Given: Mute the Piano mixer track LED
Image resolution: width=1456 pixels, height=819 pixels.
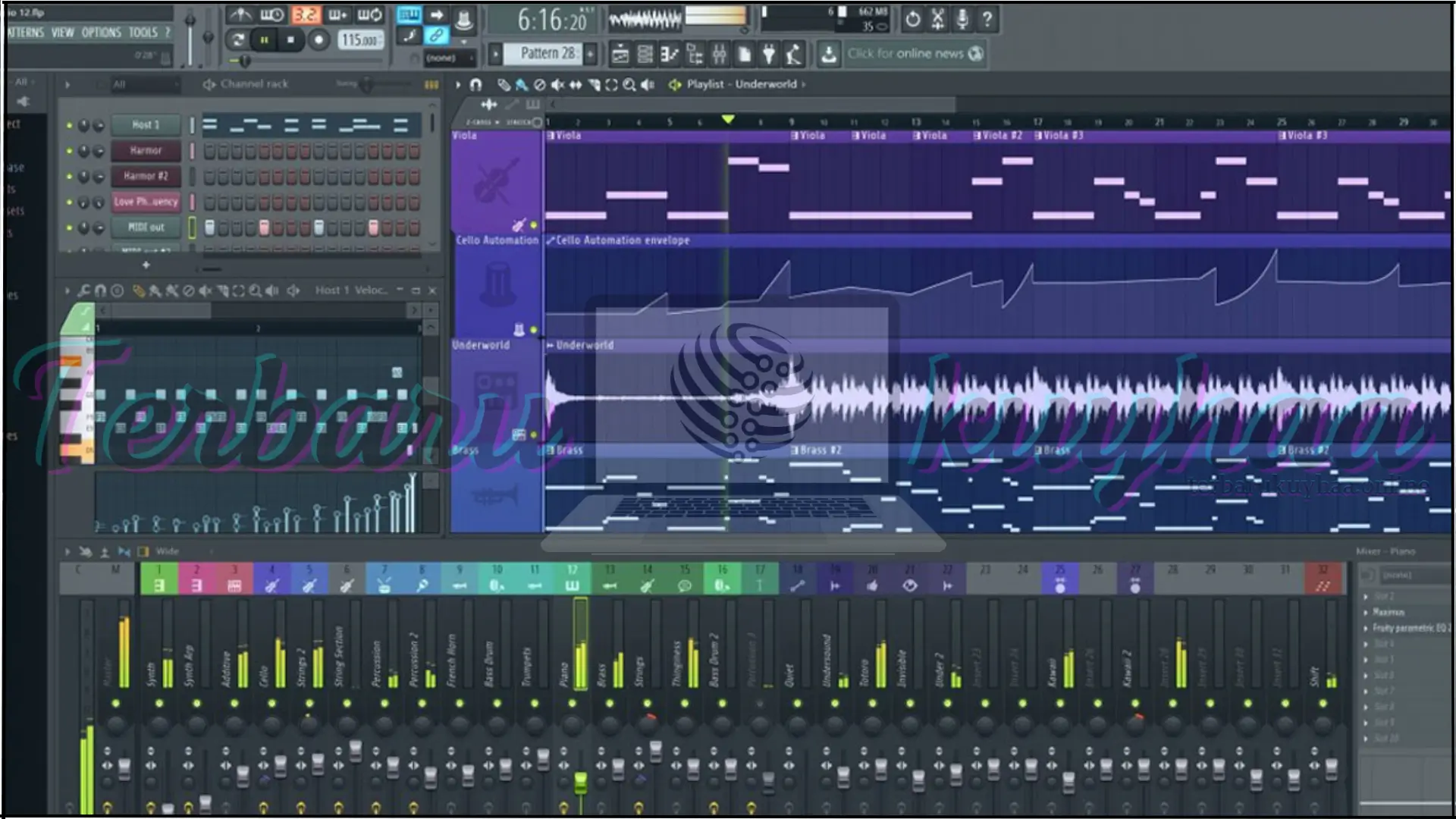Looking at the screenshot, I should pyautogui.click(x=573, y=704).
